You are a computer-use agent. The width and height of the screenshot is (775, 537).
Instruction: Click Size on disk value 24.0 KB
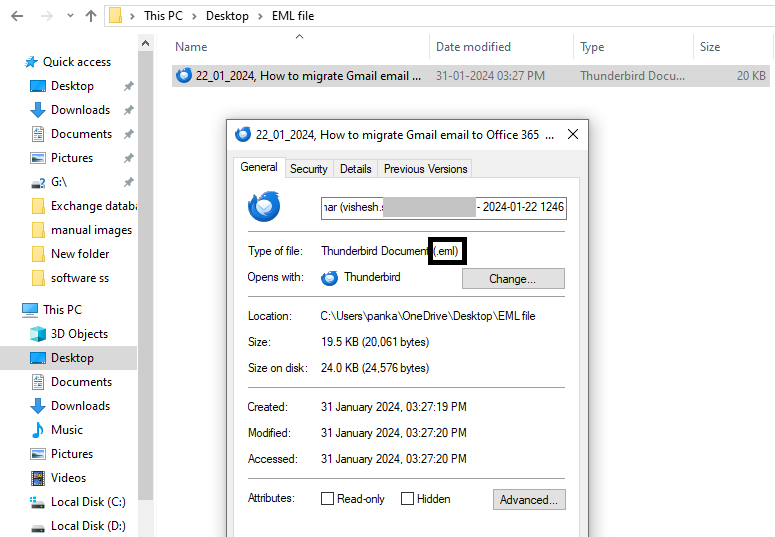(375, 368)
